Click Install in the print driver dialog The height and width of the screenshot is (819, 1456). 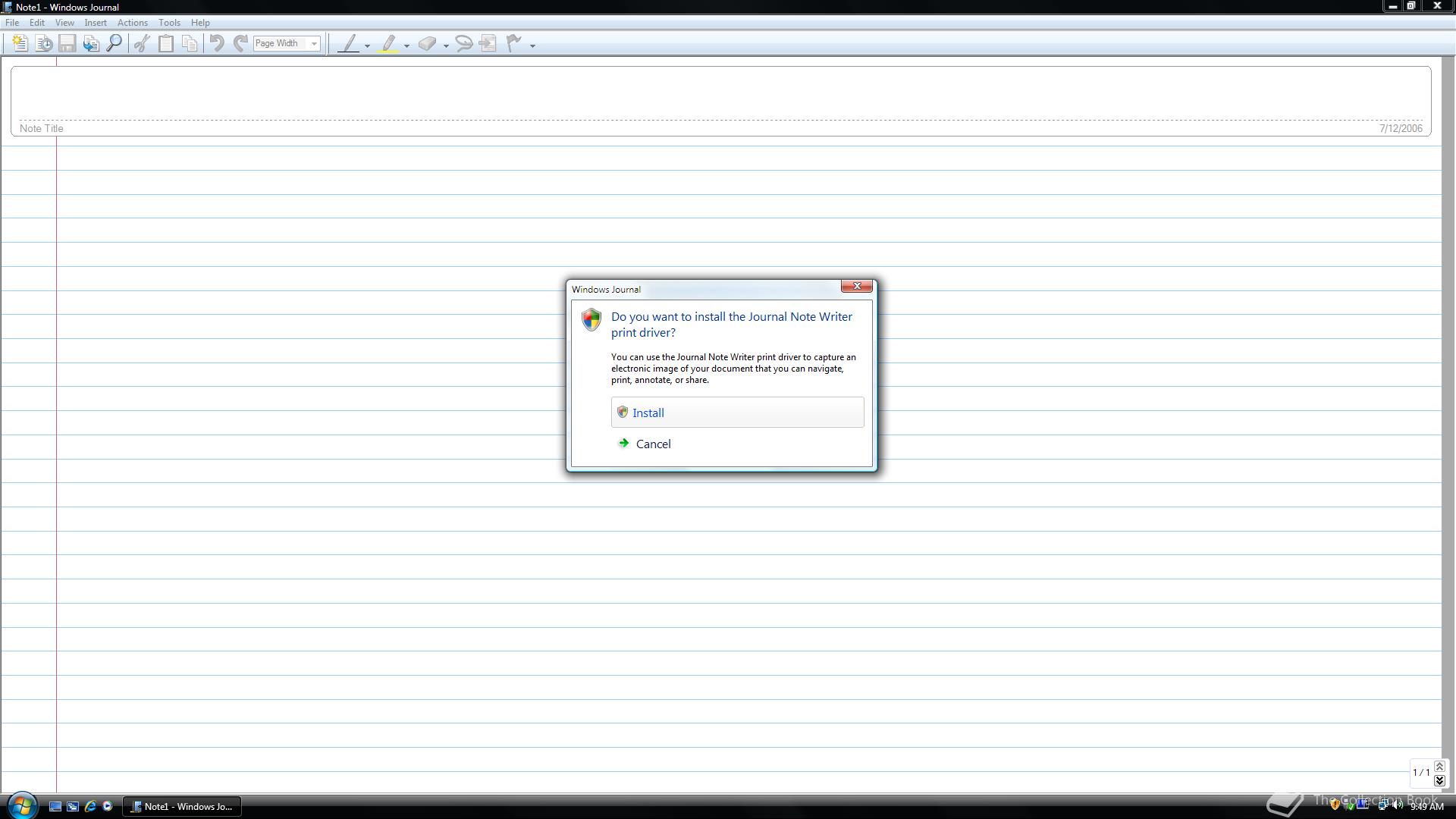click(x=736, y=413)
